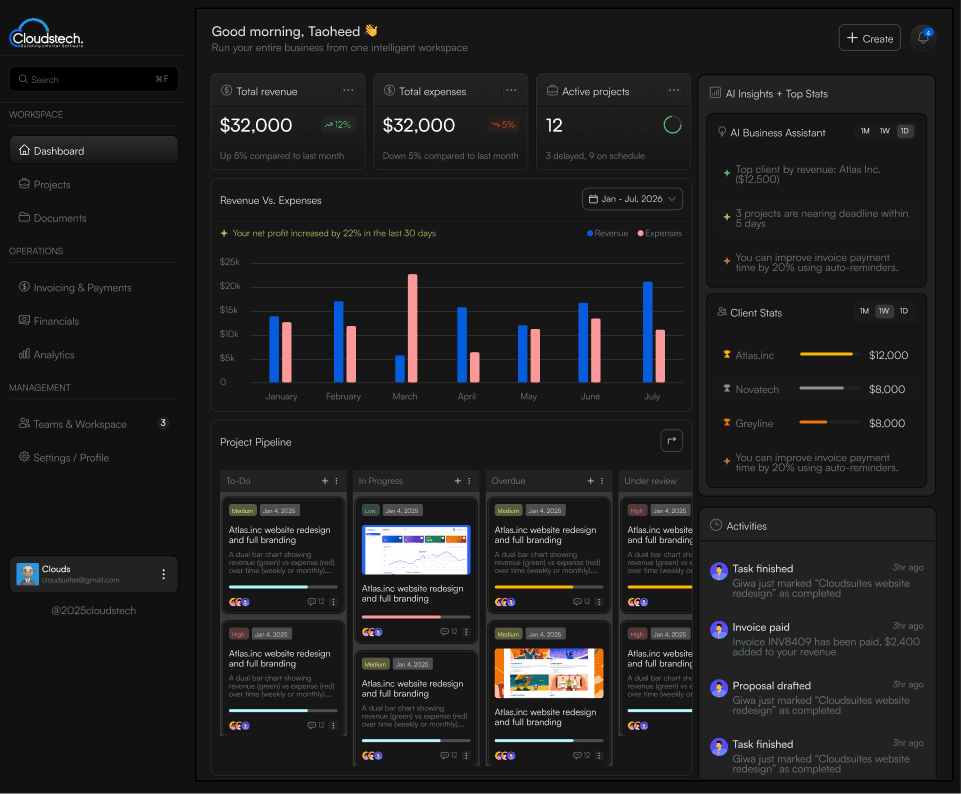Click the Teams & Workspace count badge 3
The image size is (961, 794).
pyautogui.click(x=163, y=423)
